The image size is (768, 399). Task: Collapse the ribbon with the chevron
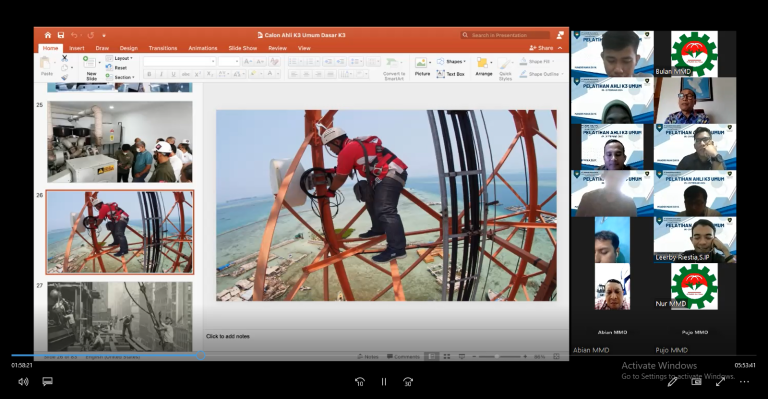coord(560,48)
